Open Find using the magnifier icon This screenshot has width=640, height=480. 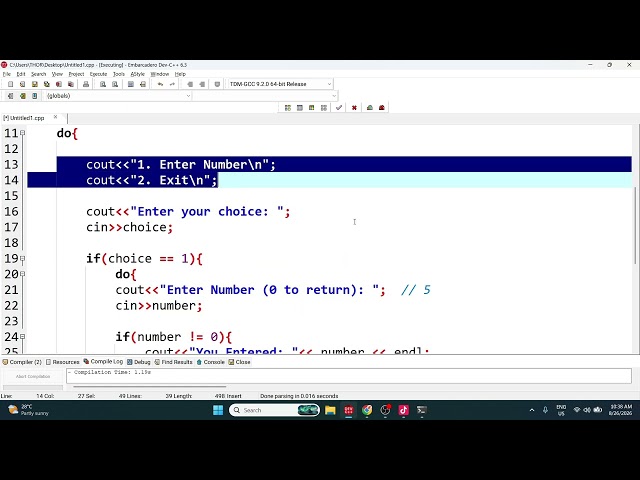(x=103, y=84)
